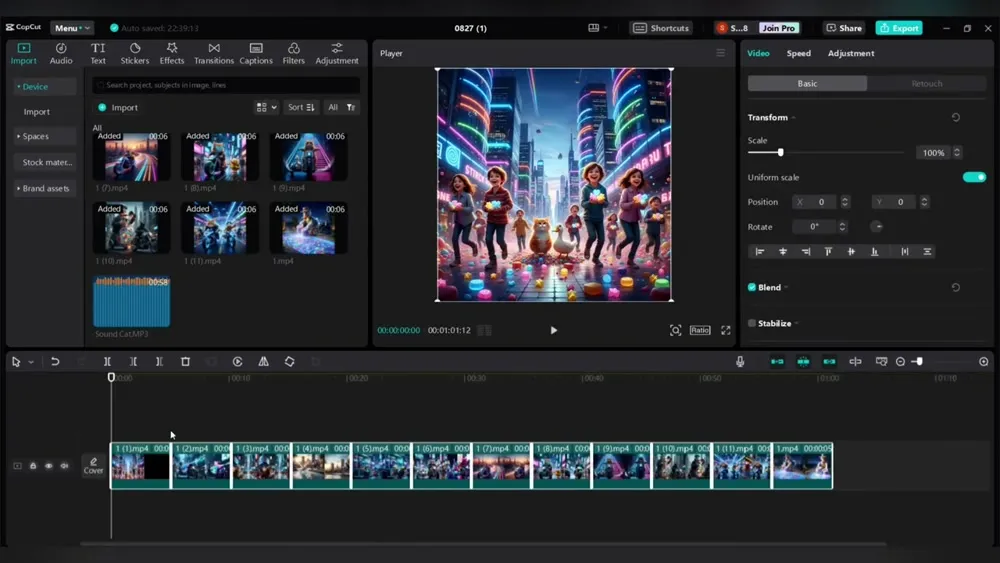Click the Delete trash icon in timeline toolbar
The width and height of the screenshot is (1000, 563).
[185, 362]
